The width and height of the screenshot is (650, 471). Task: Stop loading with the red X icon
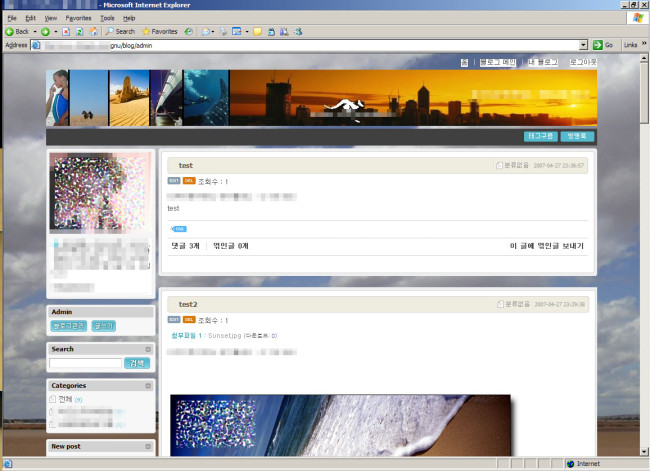66,32
